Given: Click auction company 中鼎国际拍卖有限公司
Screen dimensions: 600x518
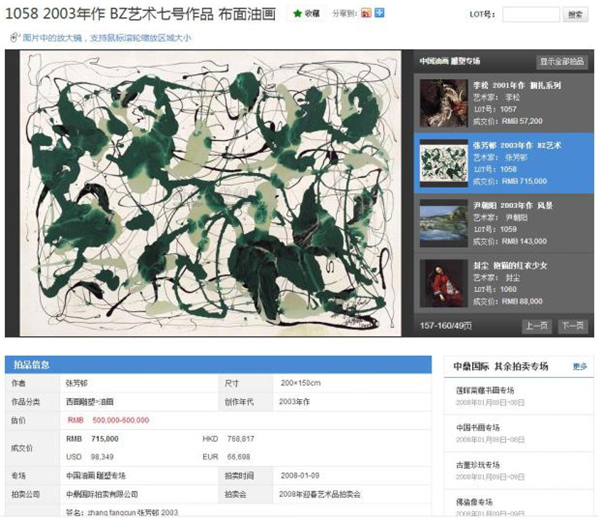Looking at the screenshot, I should pos(102,494).
